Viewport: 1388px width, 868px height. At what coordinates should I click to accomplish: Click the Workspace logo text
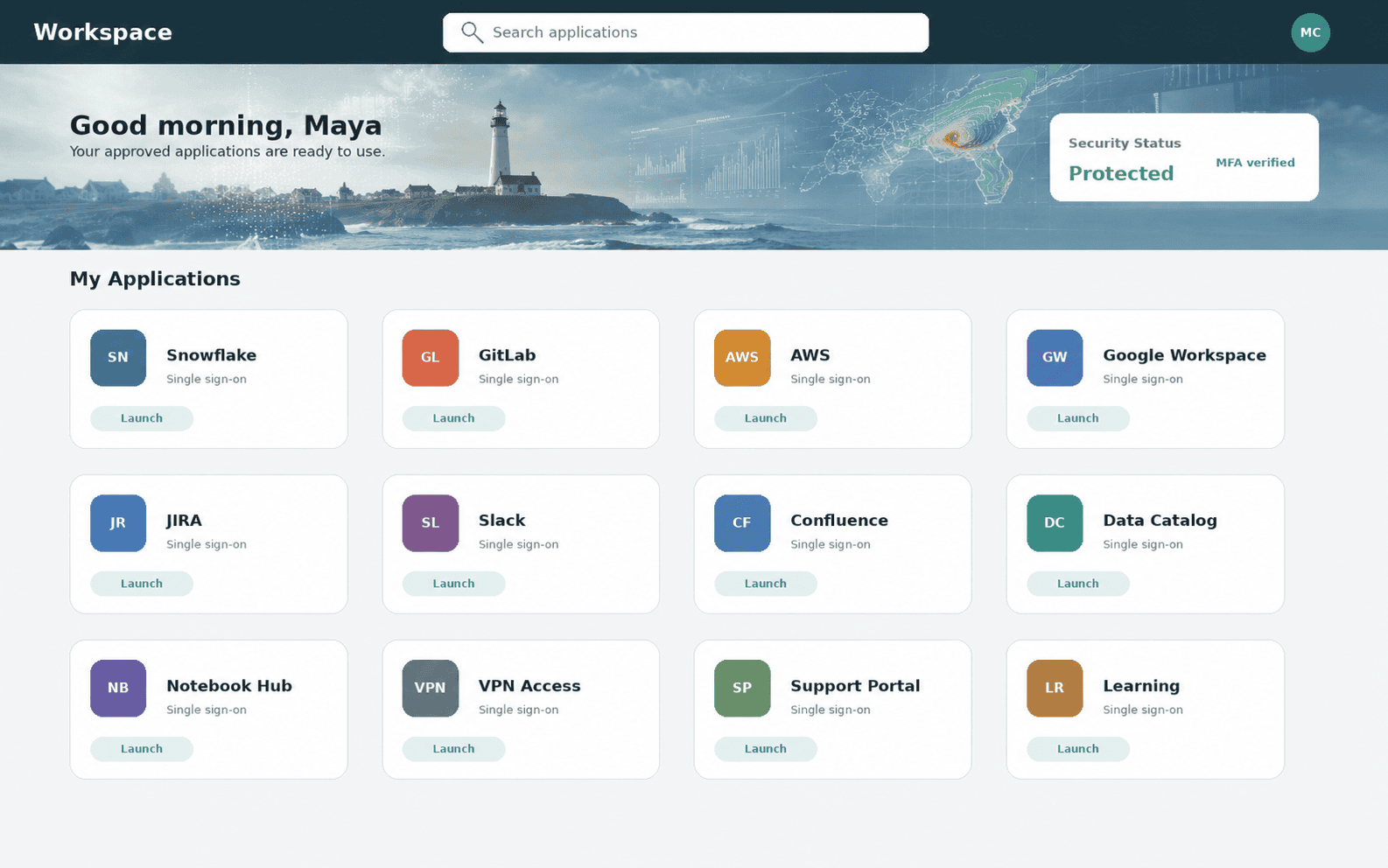(103, 32)
